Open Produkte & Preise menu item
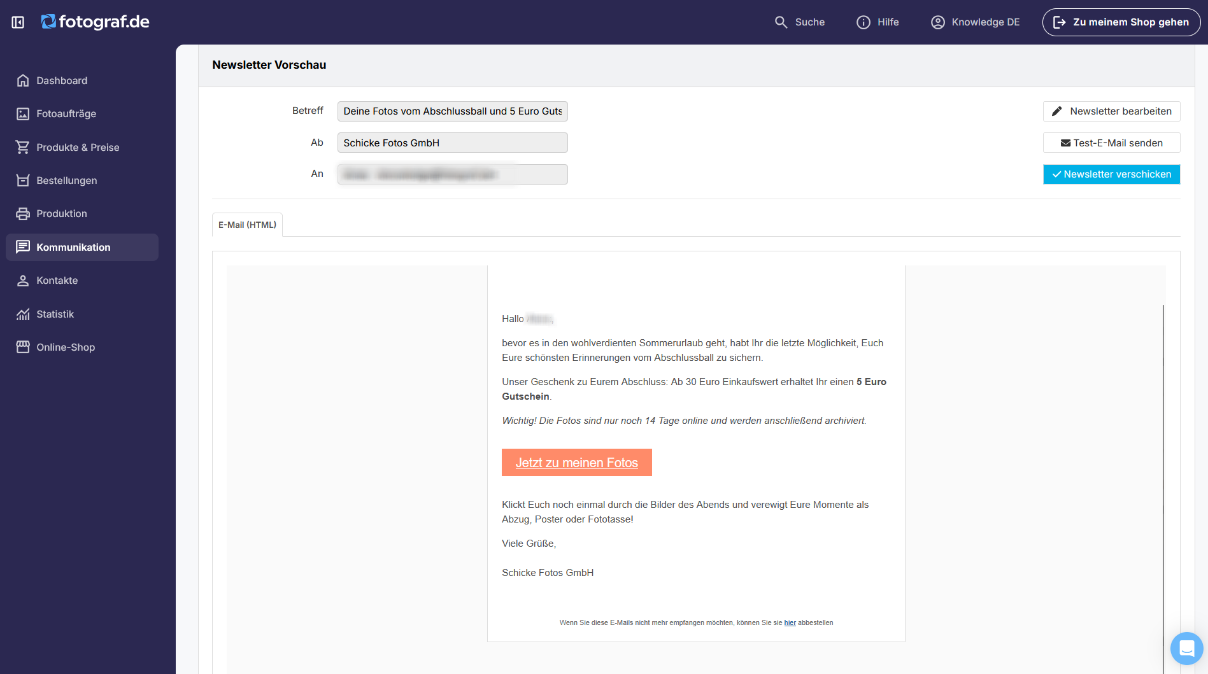The width and height of the screenshot is (1208, 674). pyautogui.click(x=82, y=147)
